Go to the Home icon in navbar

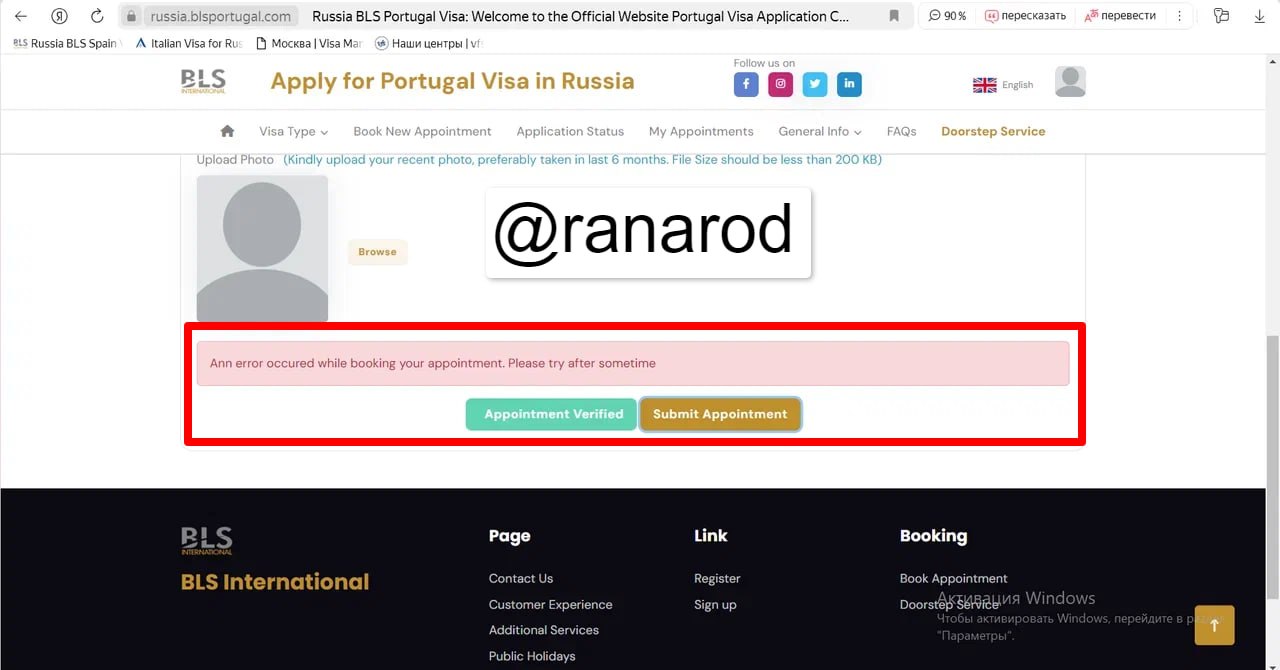tap(227, 131)
